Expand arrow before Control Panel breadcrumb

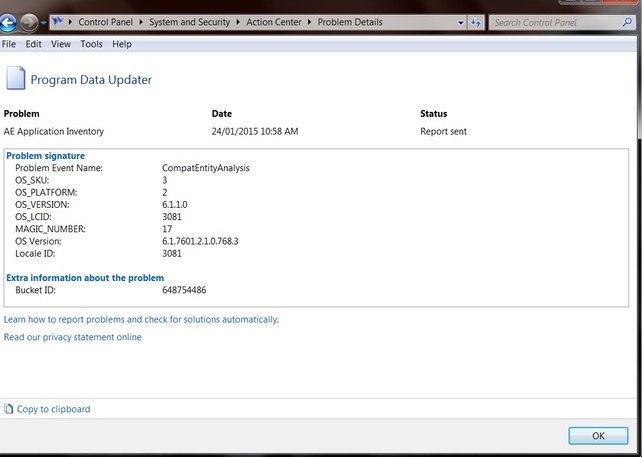click(70, 22)
